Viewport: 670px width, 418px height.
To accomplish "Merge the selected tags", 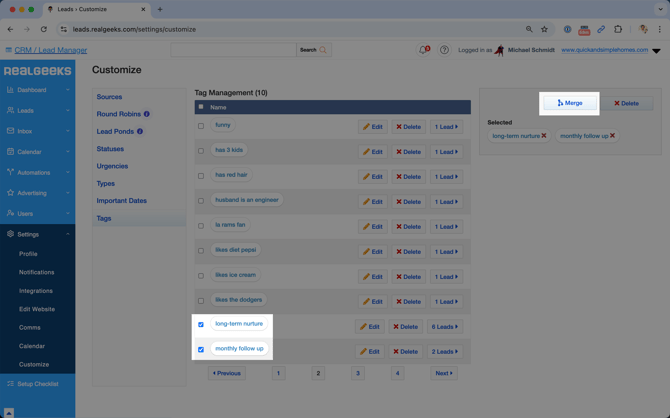I will [569, 103].
